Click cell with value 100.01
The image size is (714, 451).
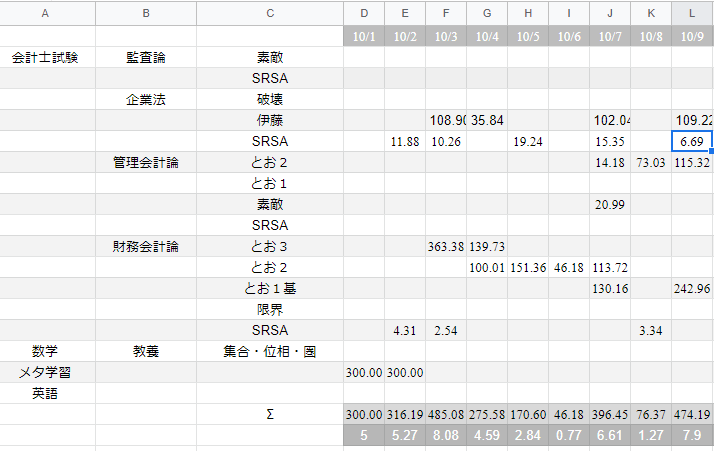pos(487,267)
